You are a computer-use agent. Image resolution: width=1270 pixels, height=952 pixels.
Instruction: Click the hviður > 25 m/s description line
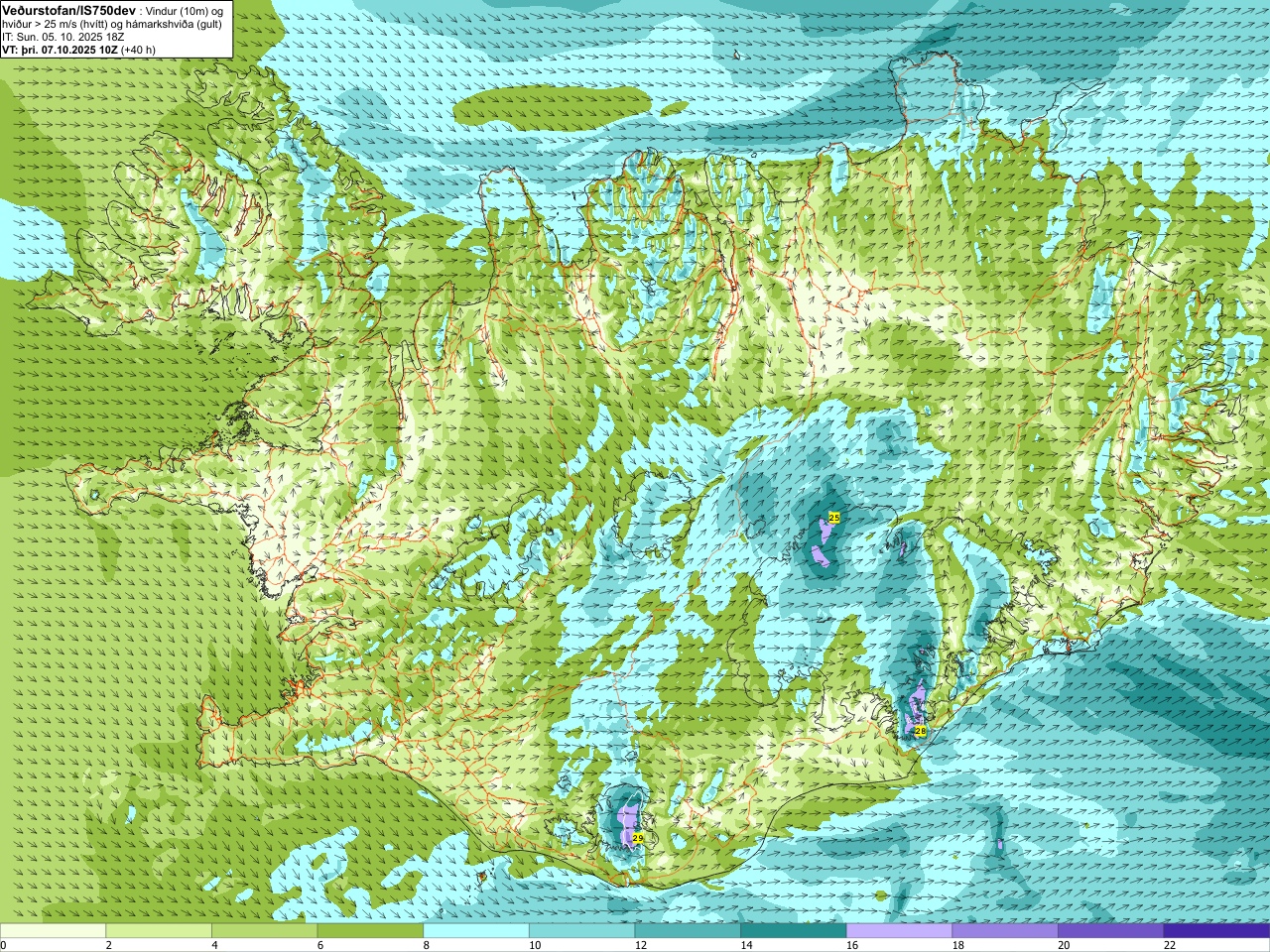112,24
